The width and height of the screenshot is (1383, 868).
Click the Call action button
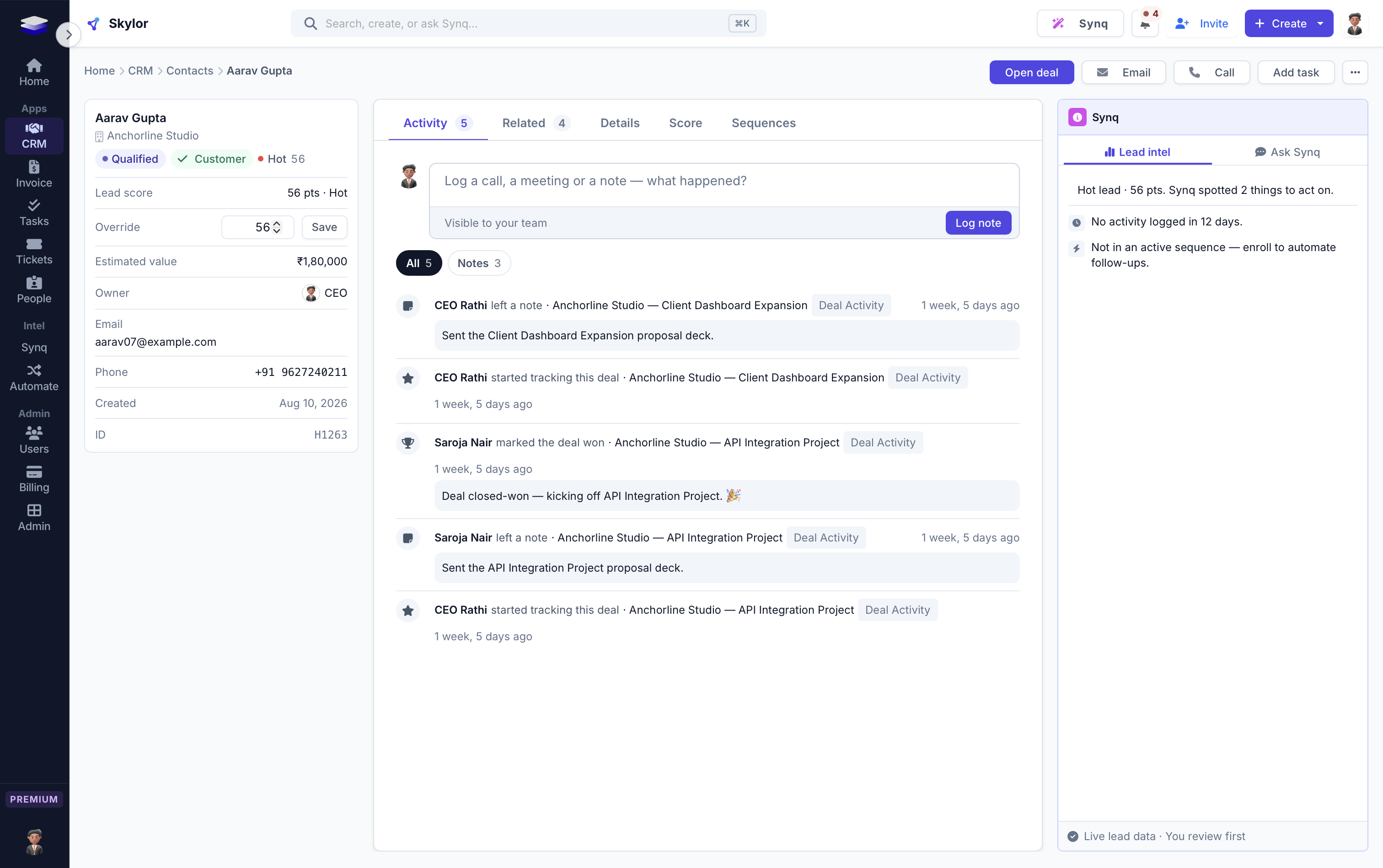(x=1211, y=72)
